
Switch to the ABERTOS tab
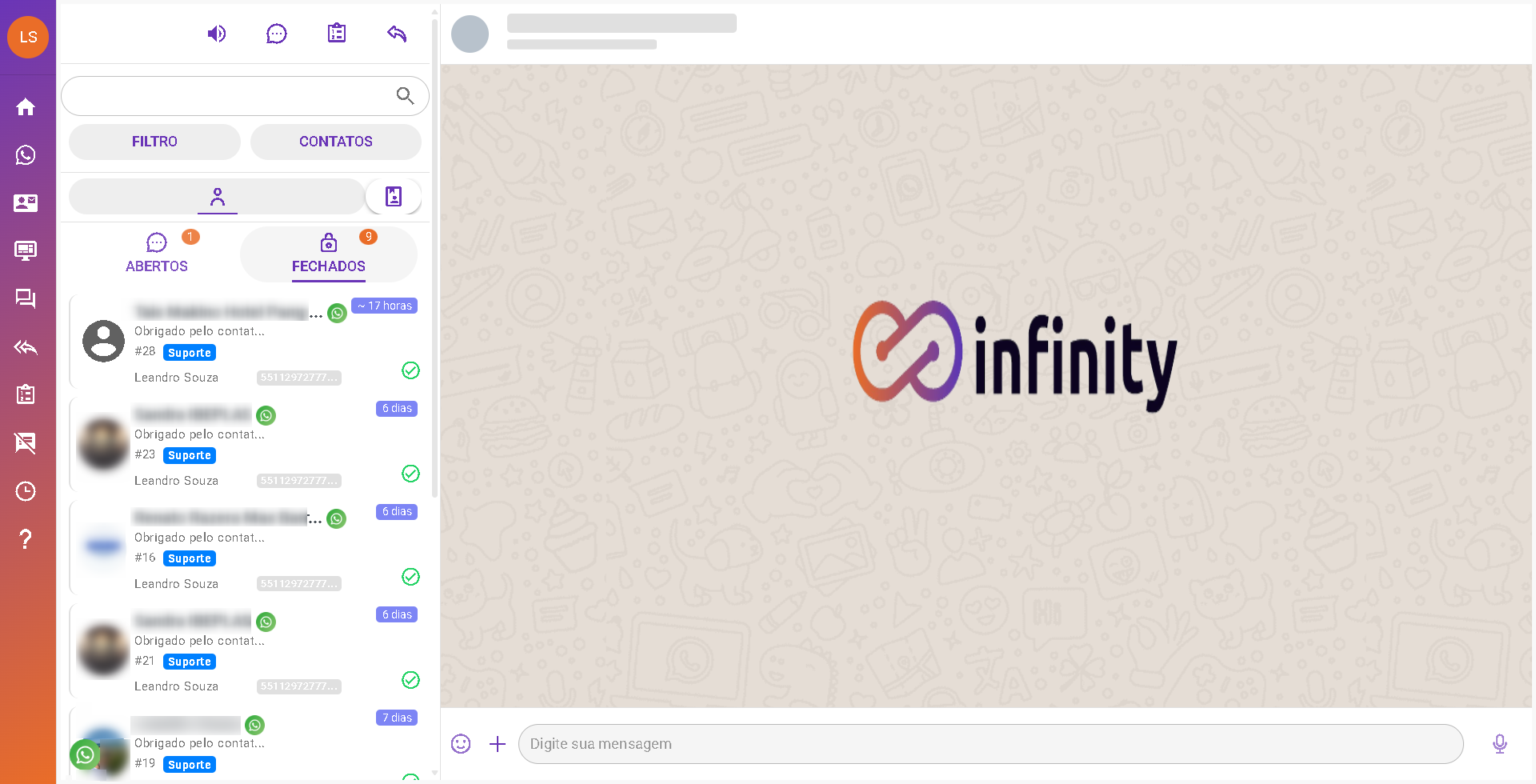[x=157, y=254]
